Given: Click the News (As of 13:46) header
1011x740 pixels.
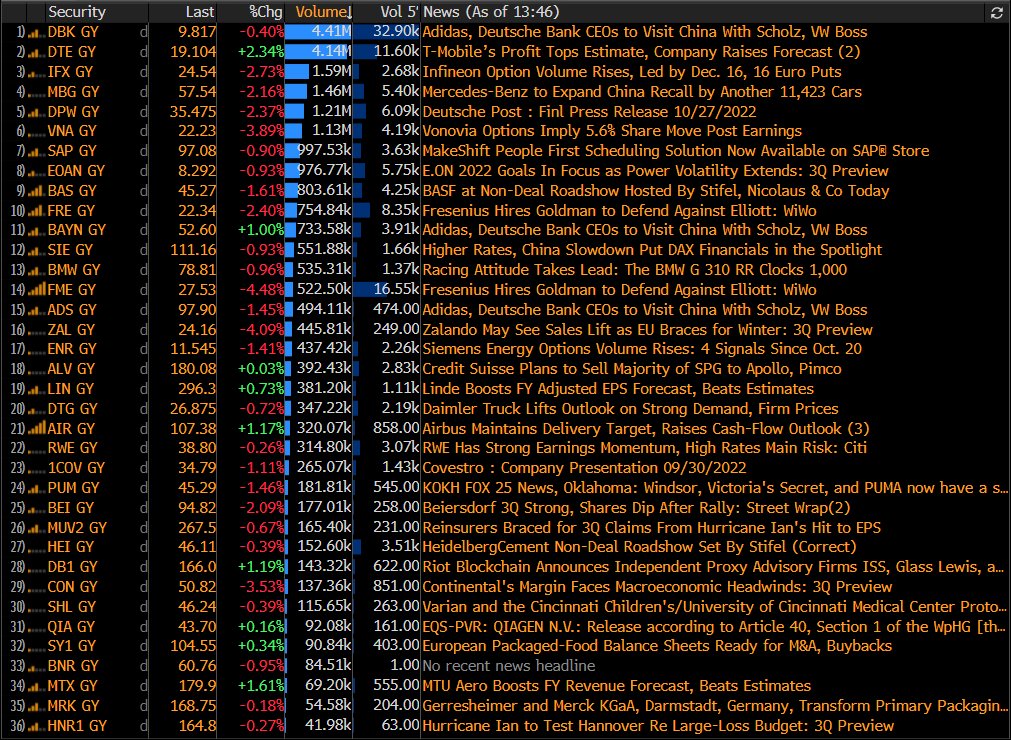Looking at the screenshot, I should coord(491,12).
